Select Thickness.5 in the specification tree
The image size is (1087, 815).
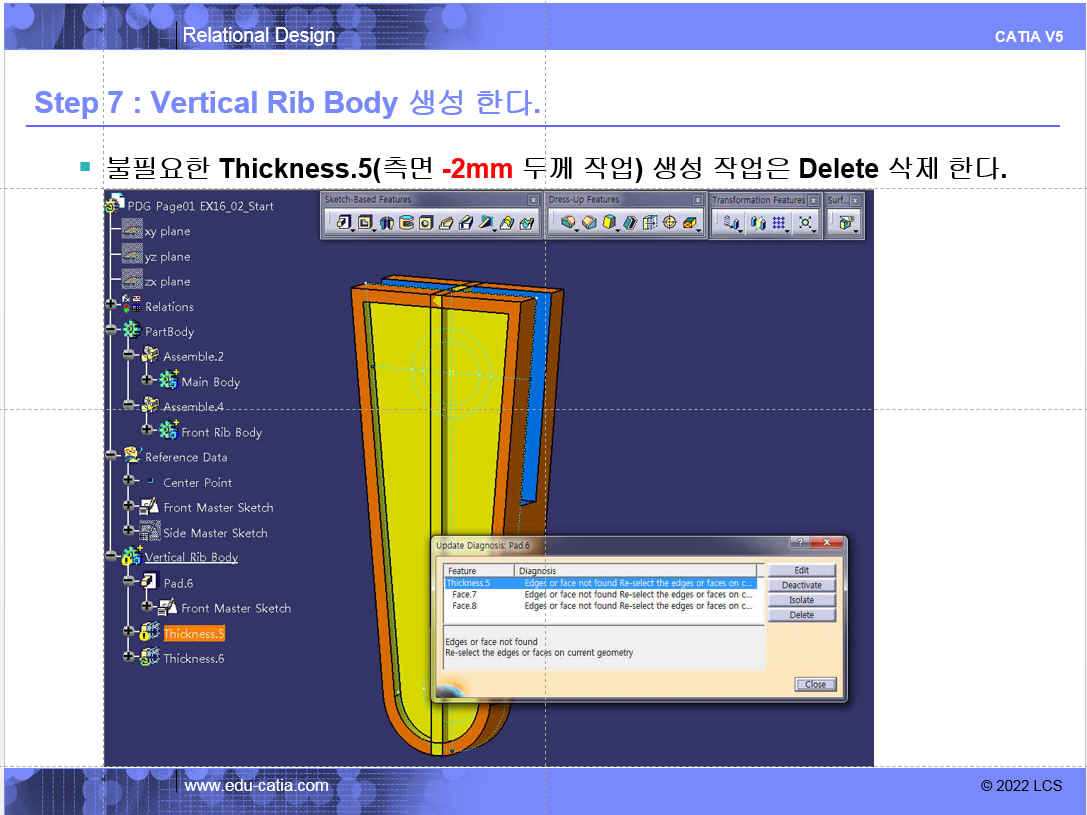click(194, 633)
